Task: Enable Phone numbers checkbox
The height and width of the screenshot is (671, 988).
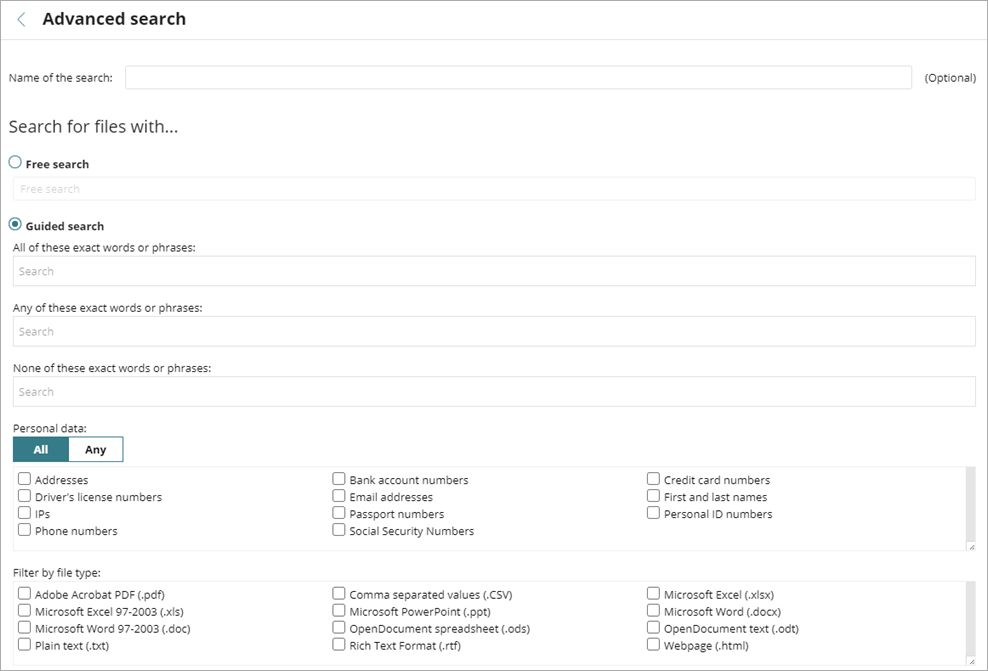Action: pos(24,530)
